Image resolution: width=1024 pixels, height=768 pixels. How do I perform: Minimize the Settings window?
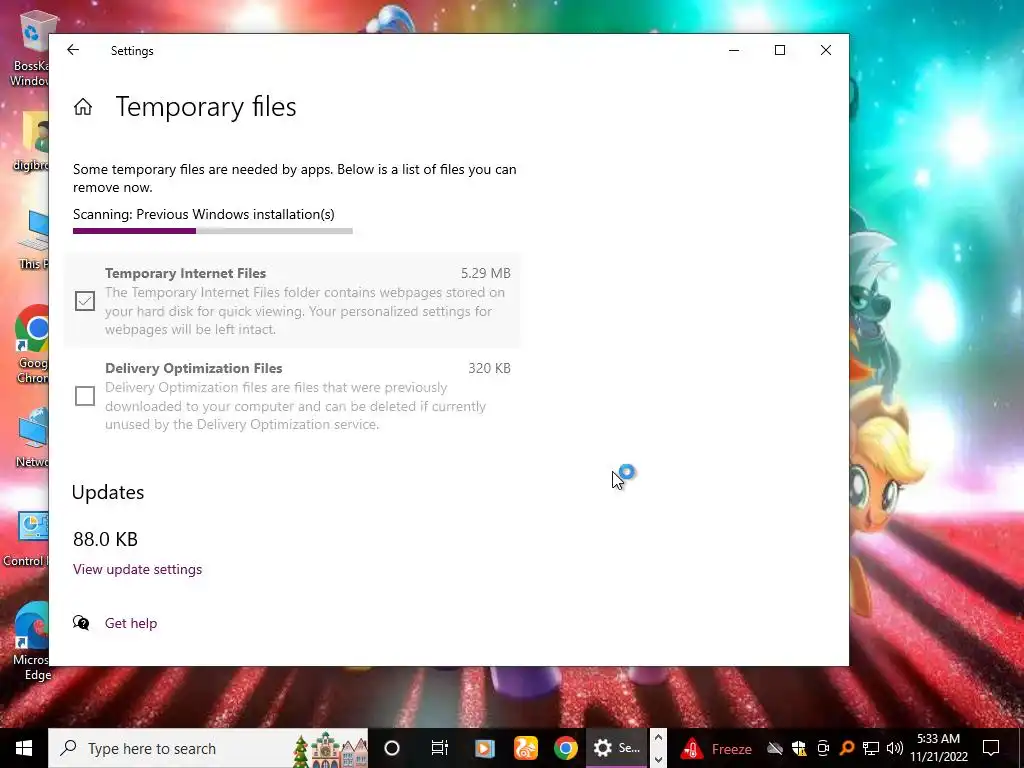tap(734, 50)
